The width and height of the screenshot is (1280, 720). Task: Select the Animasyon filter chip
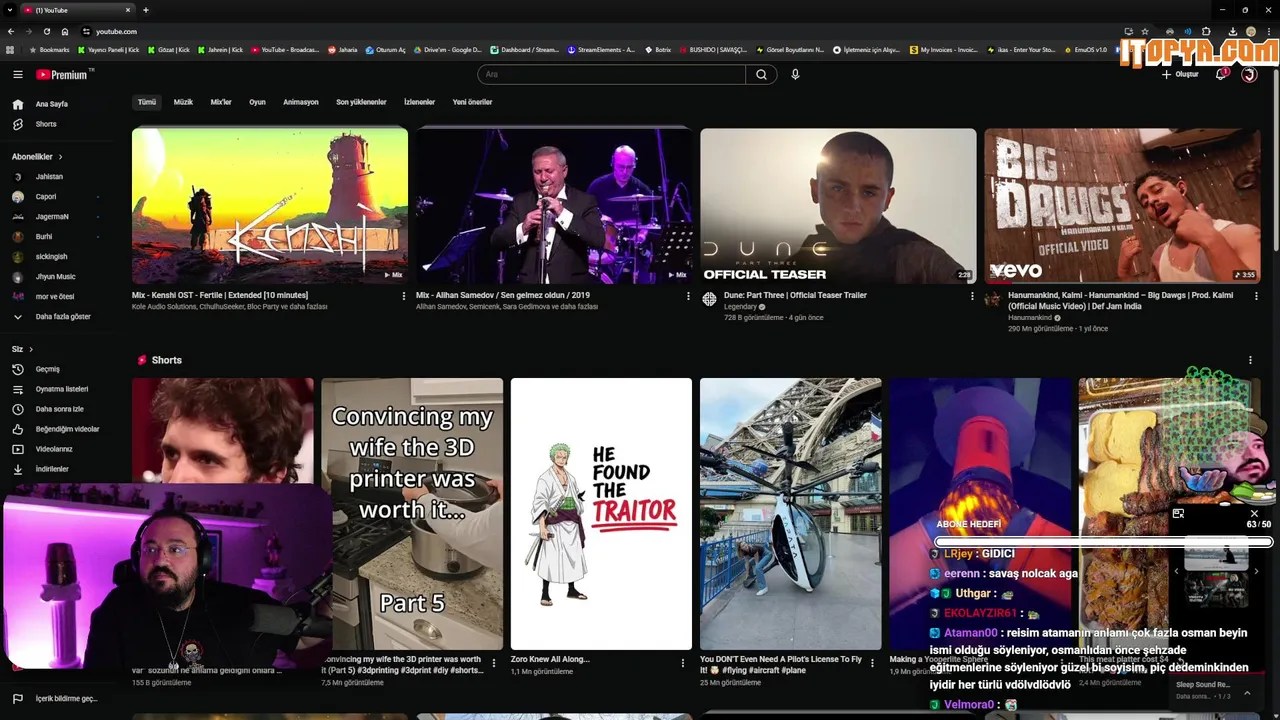point(300,102)
